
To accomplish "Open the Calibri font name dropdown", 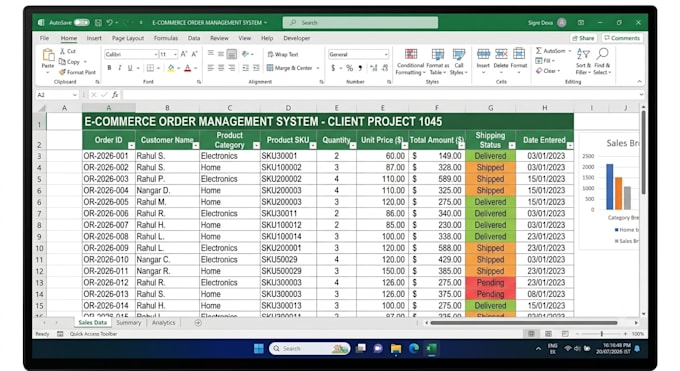I will click(156, 54).
